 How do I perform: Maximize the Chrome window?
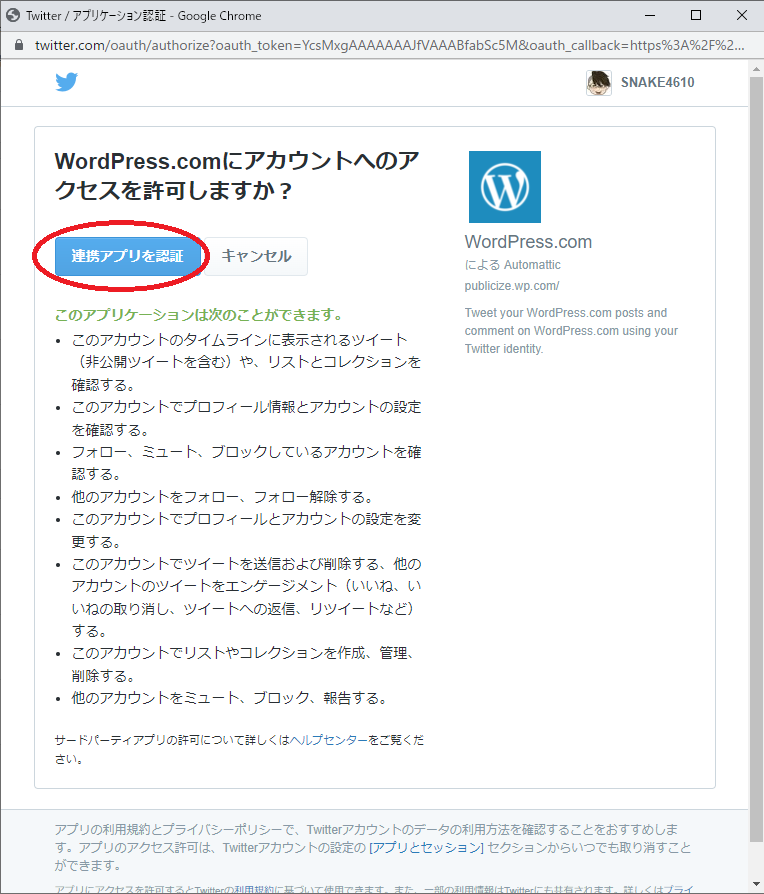pyautogui.click(x=696, y=15)
